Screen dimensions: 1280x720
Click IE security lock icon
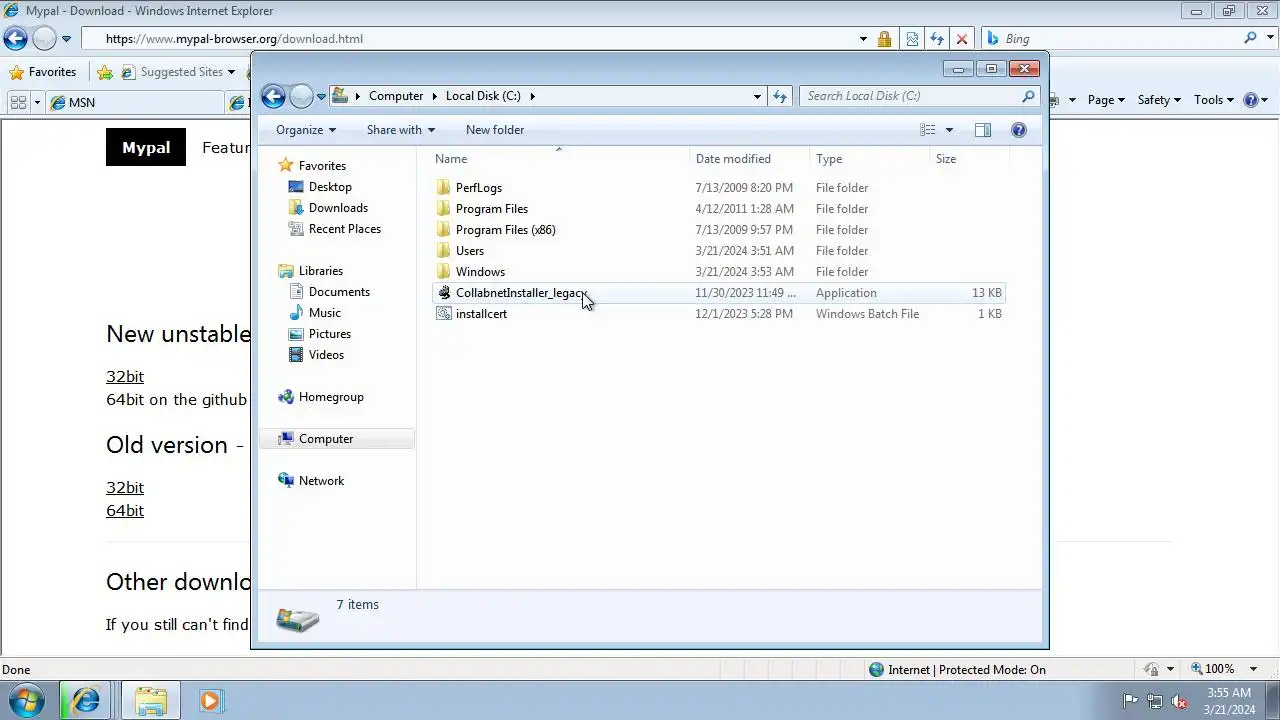point(884,39)
